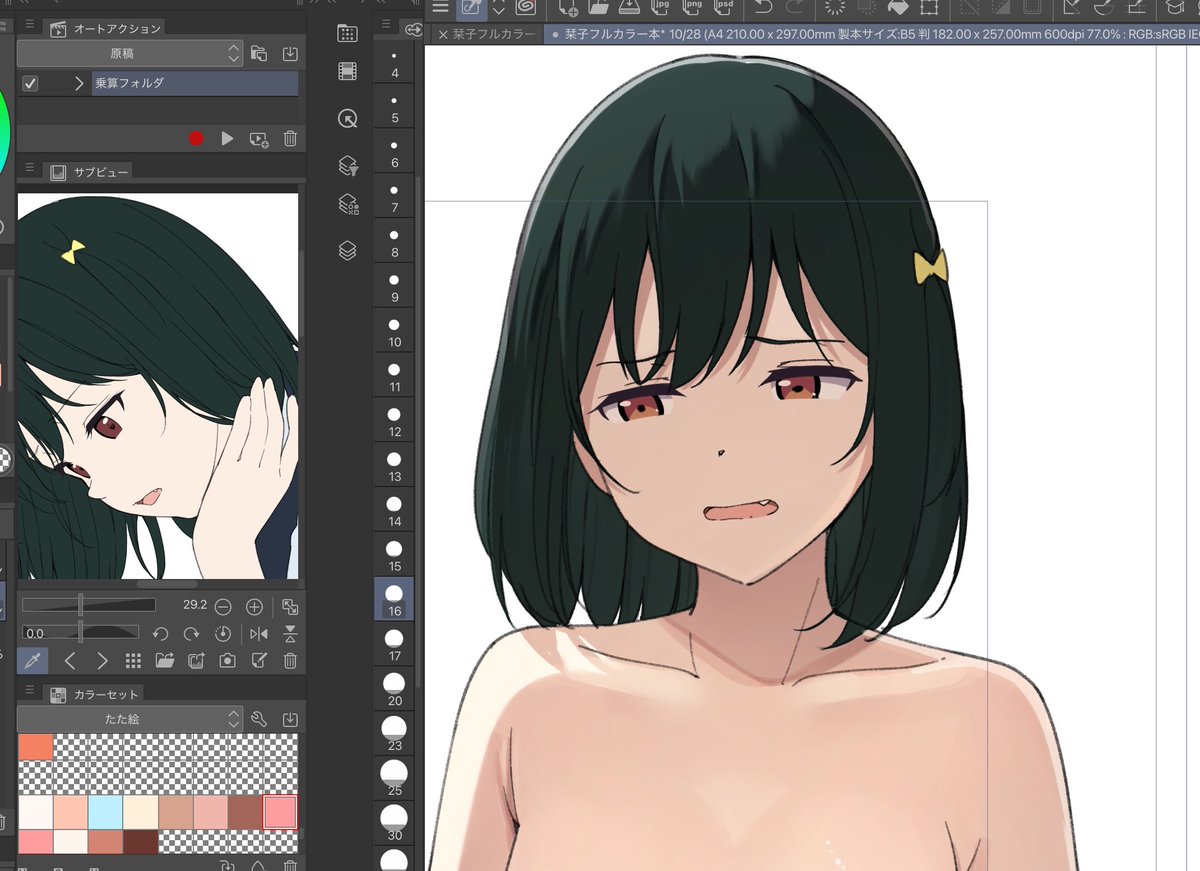1200x871 pixels.
Task: Open the create auto action set icon
Action: point(259,53)
